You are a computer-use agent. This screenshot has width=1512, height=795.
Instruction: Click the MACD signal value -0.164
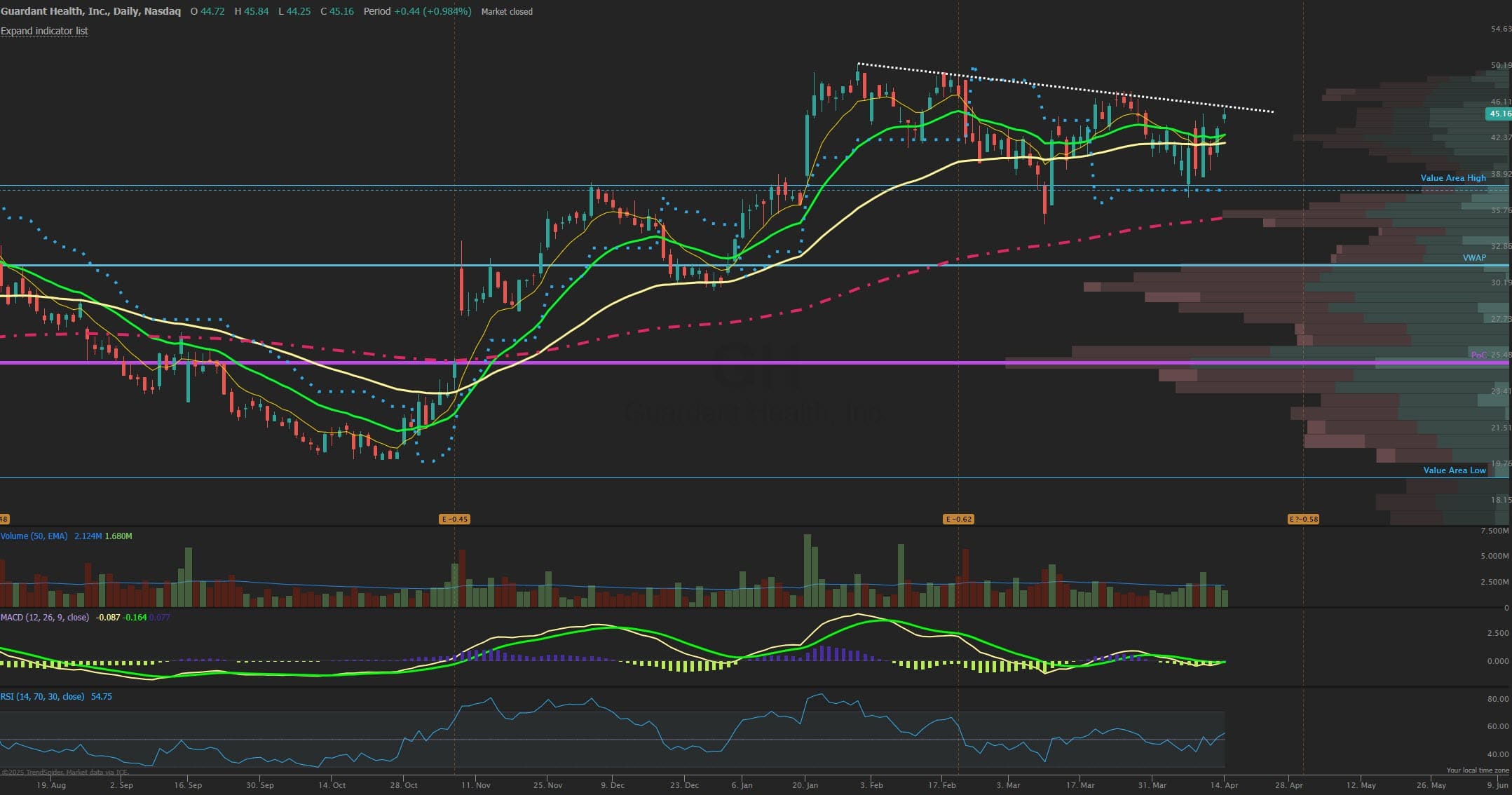coord(135,617)
